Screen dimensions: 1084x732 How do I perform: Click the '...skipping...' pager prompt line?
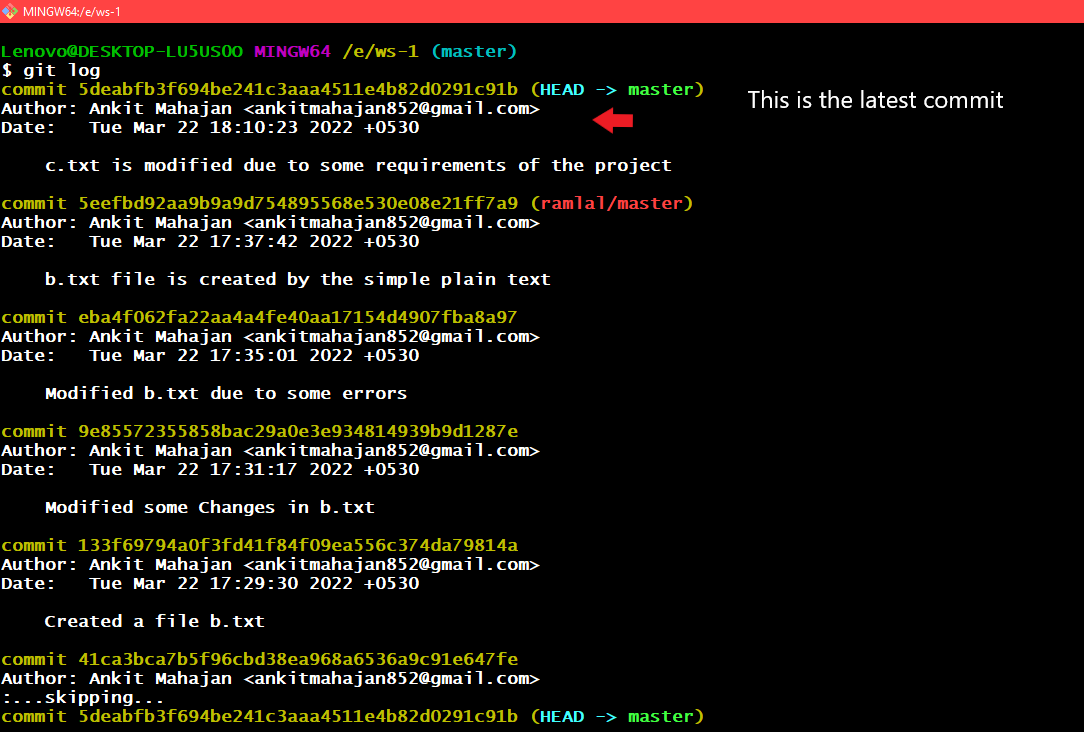coord(83,698)
